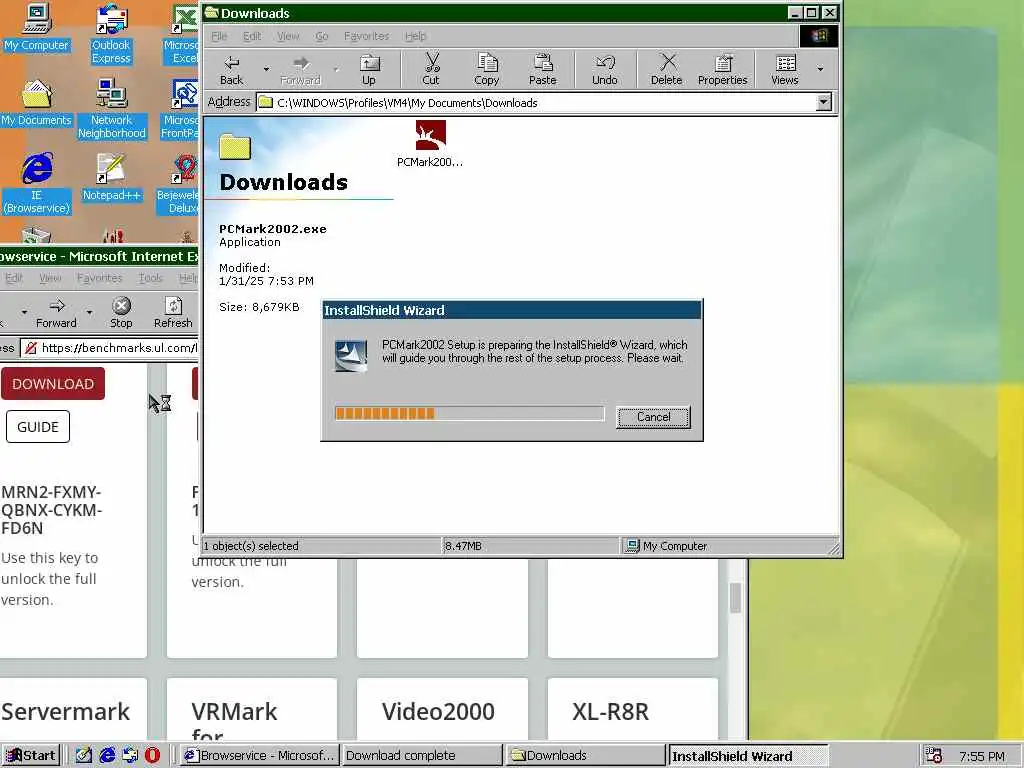This screenshot has height=768, width=1024.
Task: Open the Favorites menu in Downloads
Action: pyautogui.click(x=366, y=36)
